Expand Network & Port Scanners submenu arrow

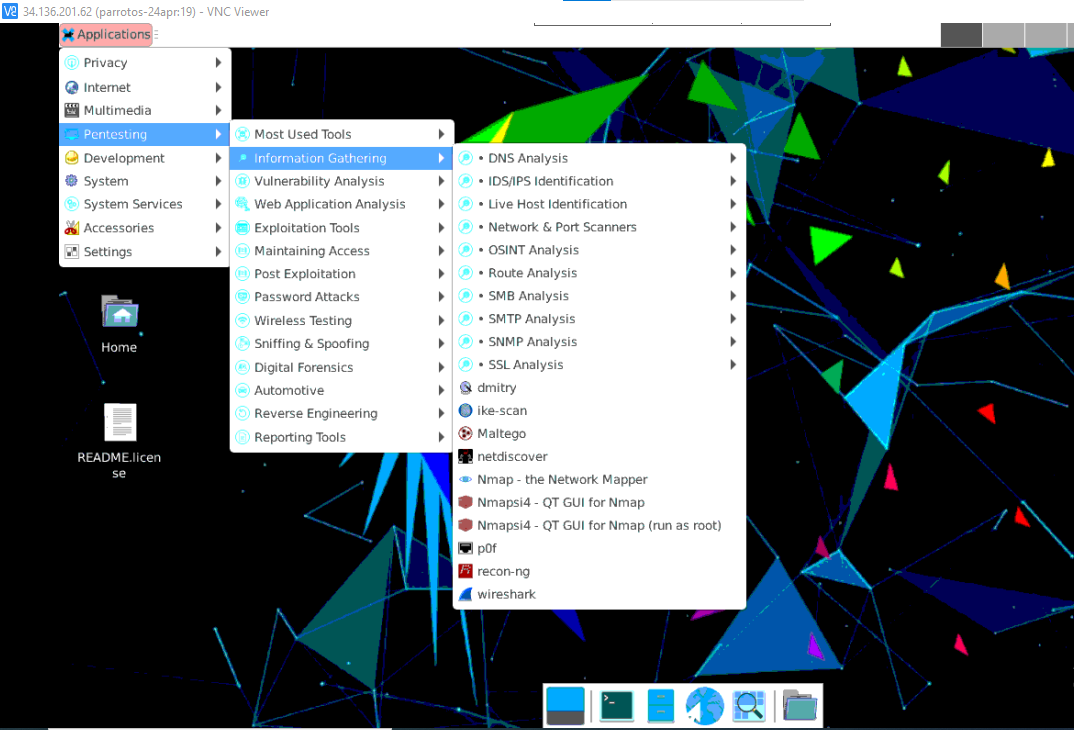[733, 227]
